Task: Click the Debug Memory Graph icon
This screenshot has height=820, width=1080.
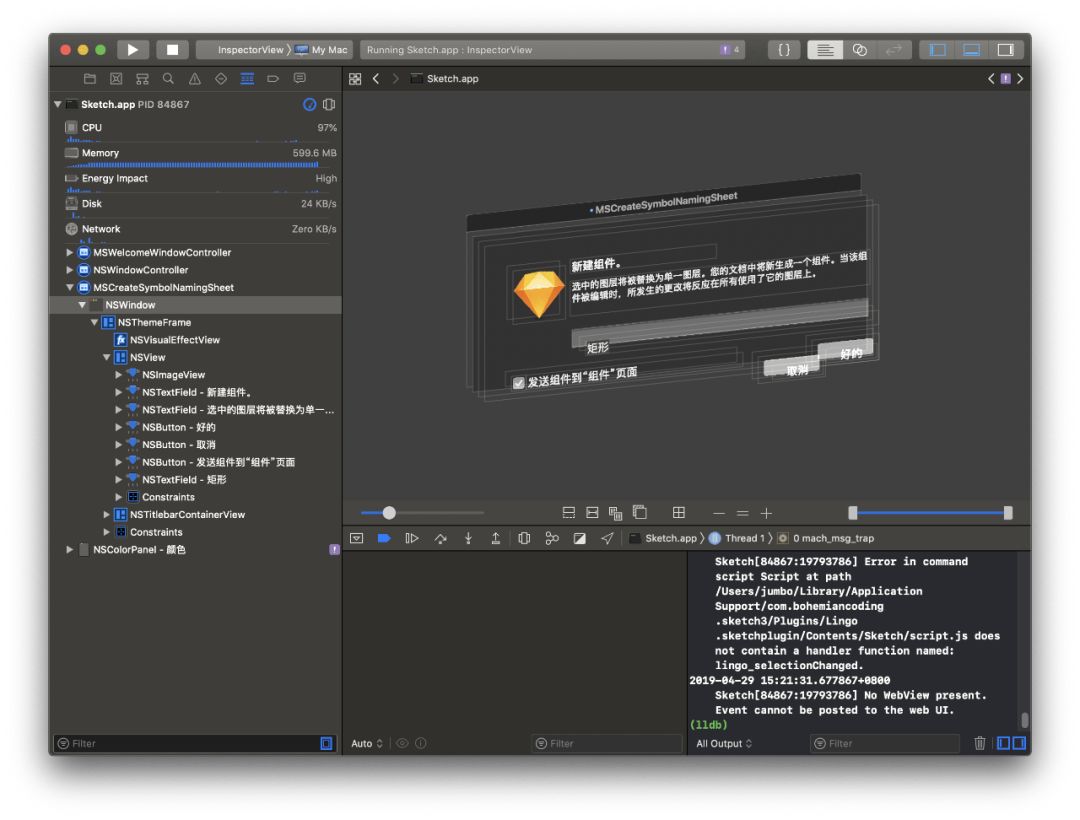Action: tap(552, 538)
